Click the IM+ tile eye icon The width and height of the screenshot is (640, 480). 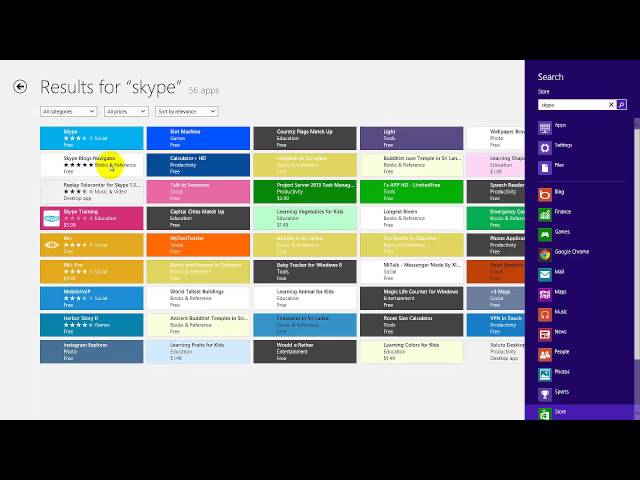click(x=51, y=245)
